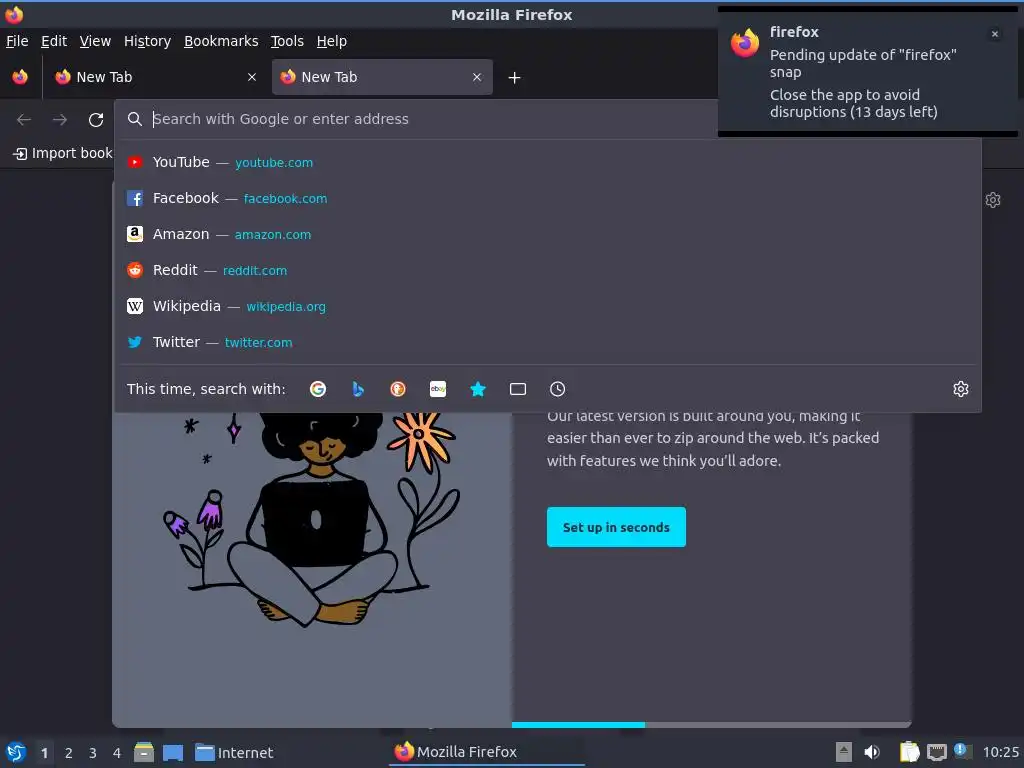Search bookmarks using the star icon
Viewport: 1024px width, 768px height.
[478, 389]
